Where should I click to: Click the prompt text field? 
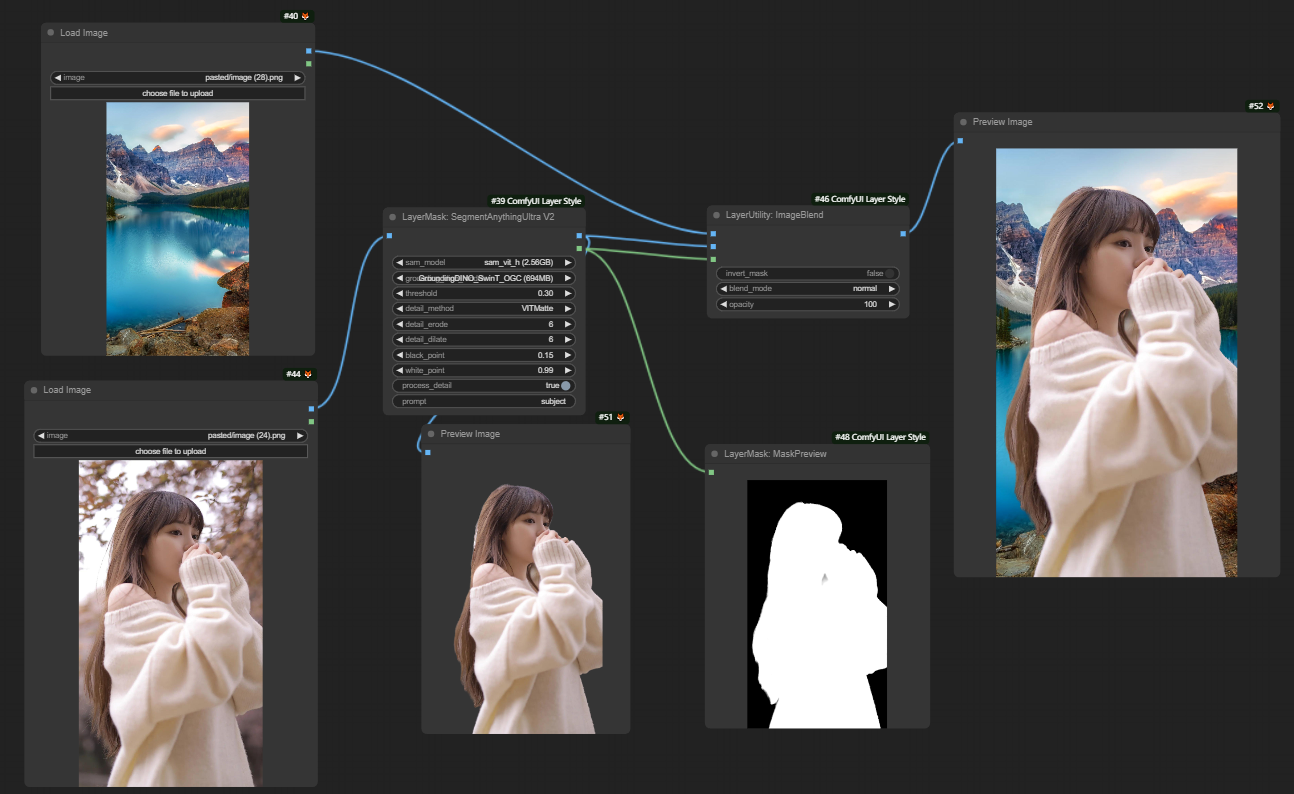[x=484, y=401]
